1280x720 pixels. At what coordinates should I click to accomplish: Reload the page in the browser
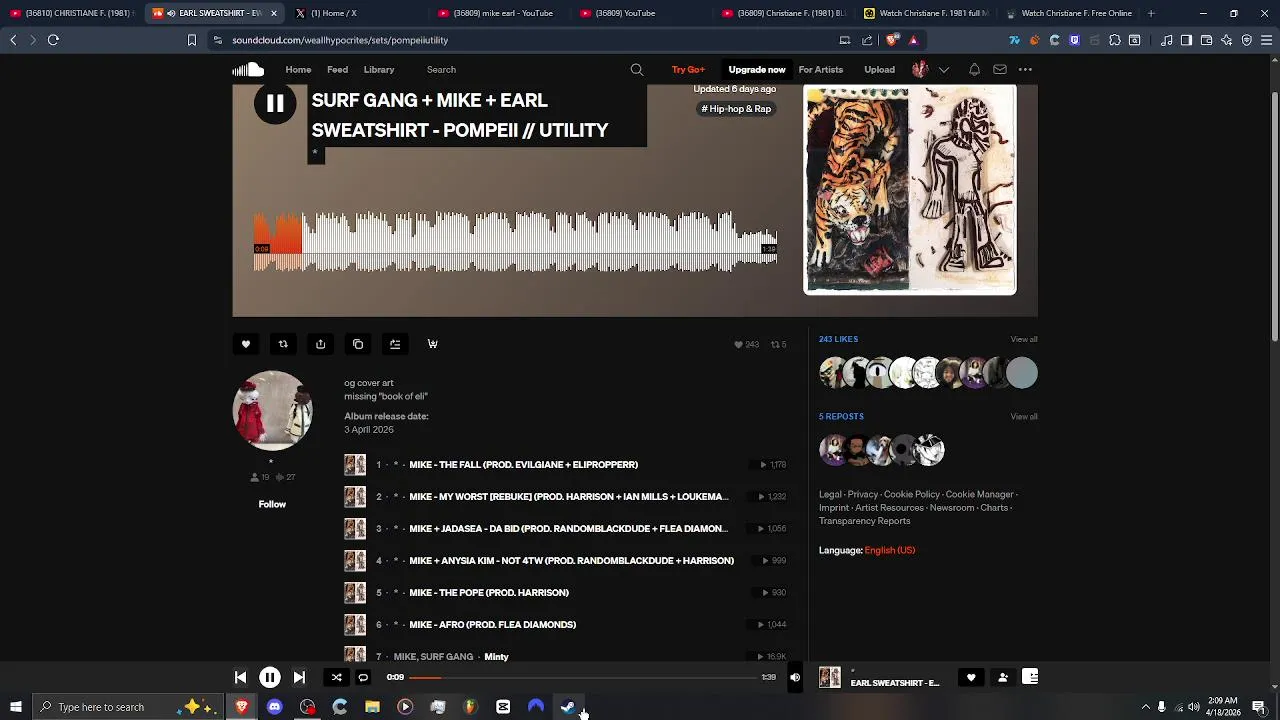pos(53,40)
